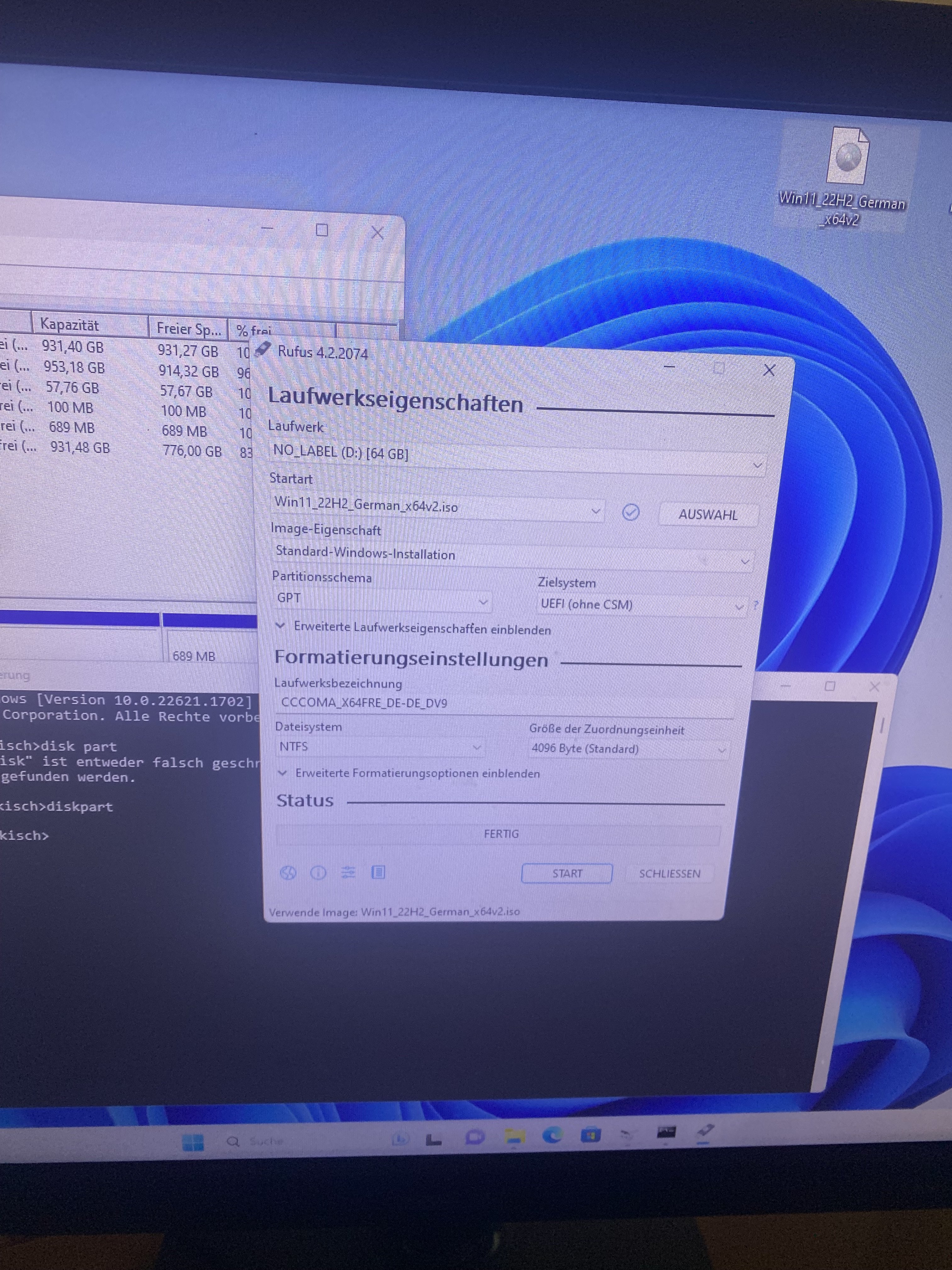
Task: Click the capacity cell 57,76 GB
Action: (72, 387)
